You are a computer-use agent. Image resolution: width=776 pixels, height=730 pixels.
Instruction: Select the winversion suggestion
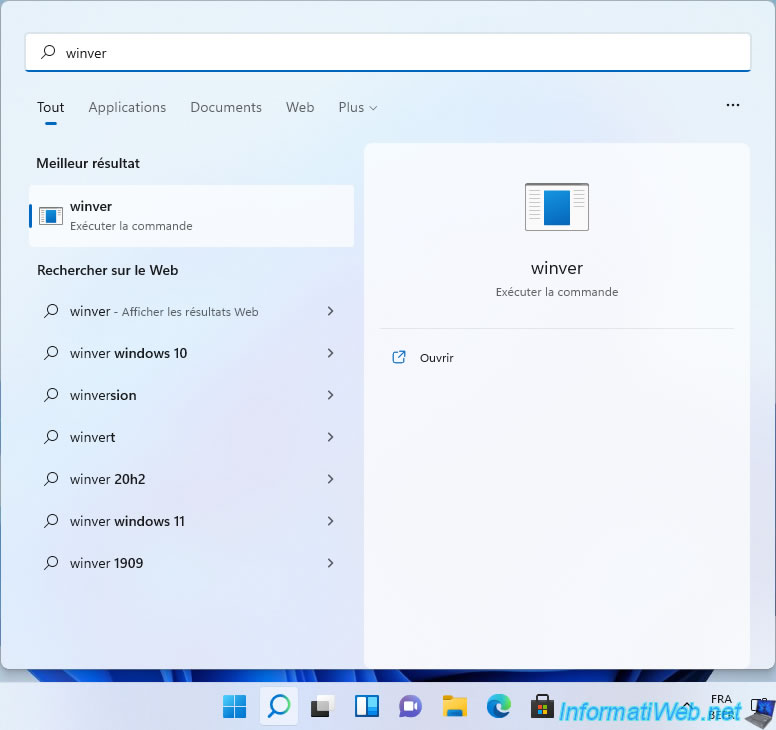pos(192,395)
